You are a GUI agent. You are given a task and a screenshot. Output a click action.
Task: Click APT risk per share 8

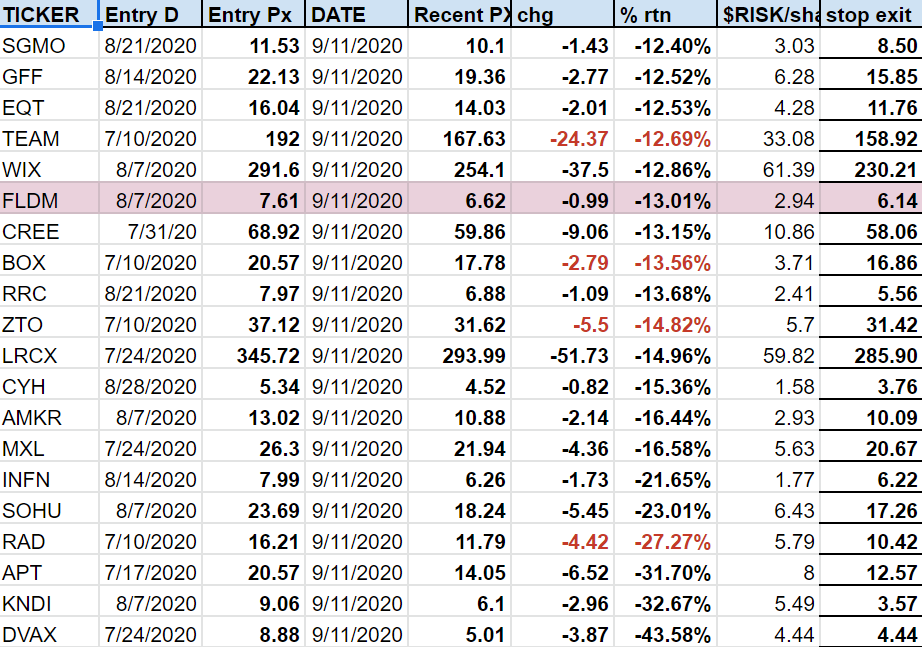click(x=809, y=573)
